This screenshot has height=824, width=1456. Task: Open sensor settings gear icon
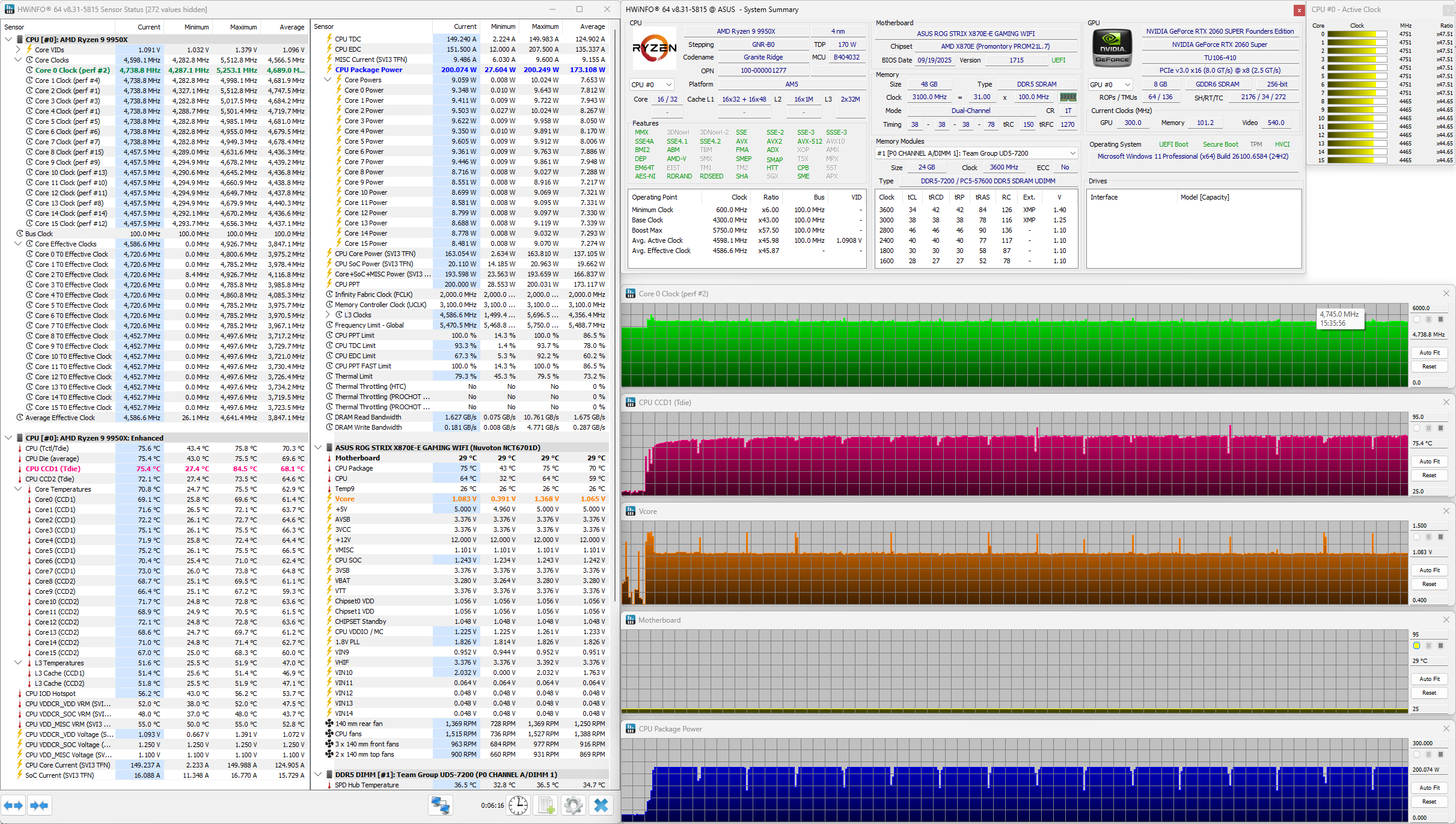574,805
